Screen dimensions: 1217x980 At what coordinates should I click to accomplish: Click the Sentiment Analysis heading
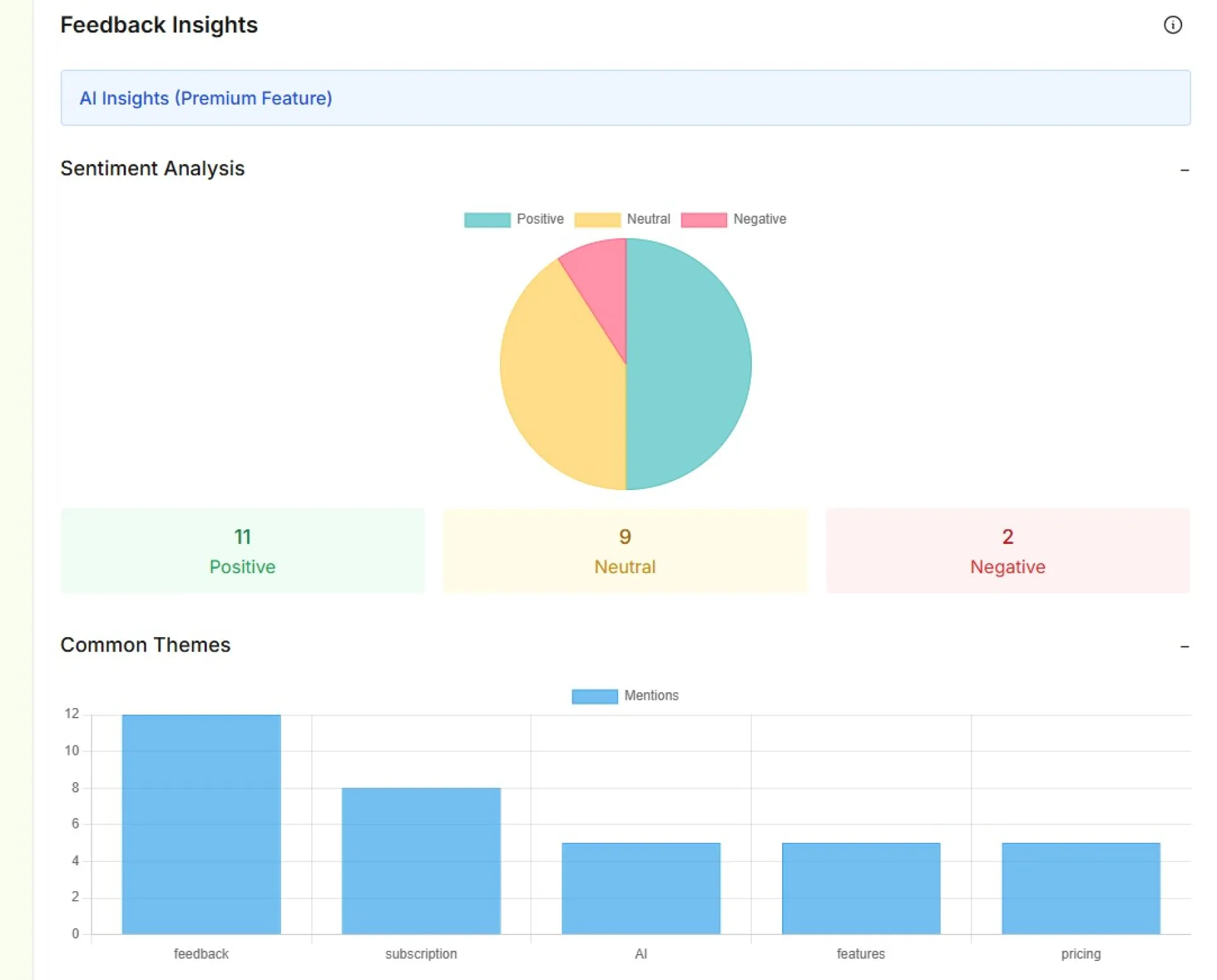(152, 169)
